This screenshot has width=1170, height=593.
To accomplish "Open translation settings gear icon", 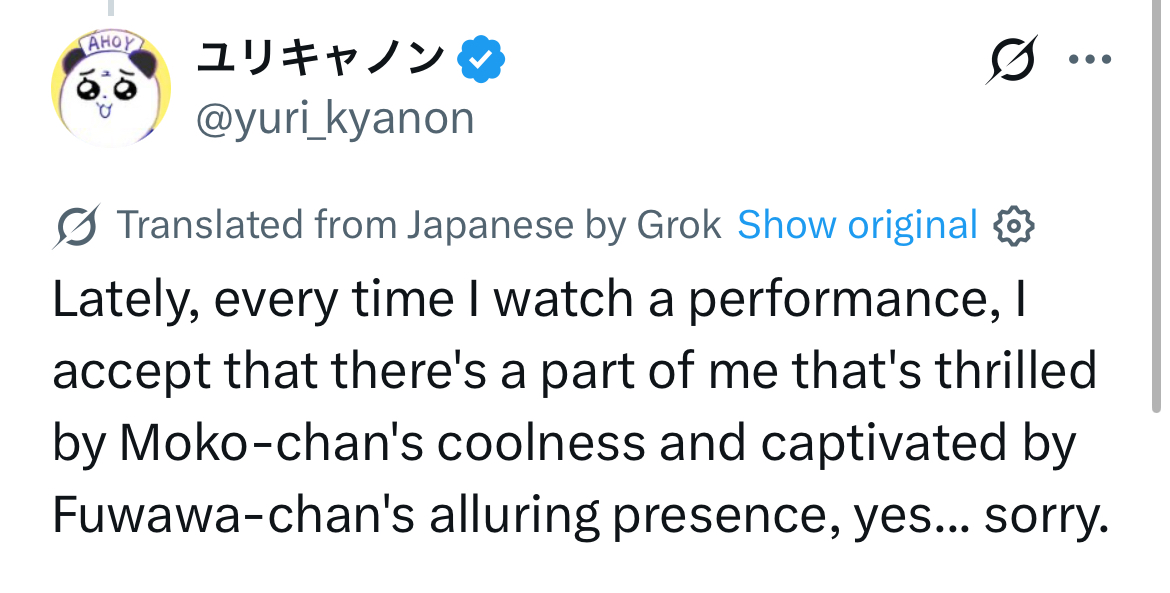I will click(x=1012, y=227).
